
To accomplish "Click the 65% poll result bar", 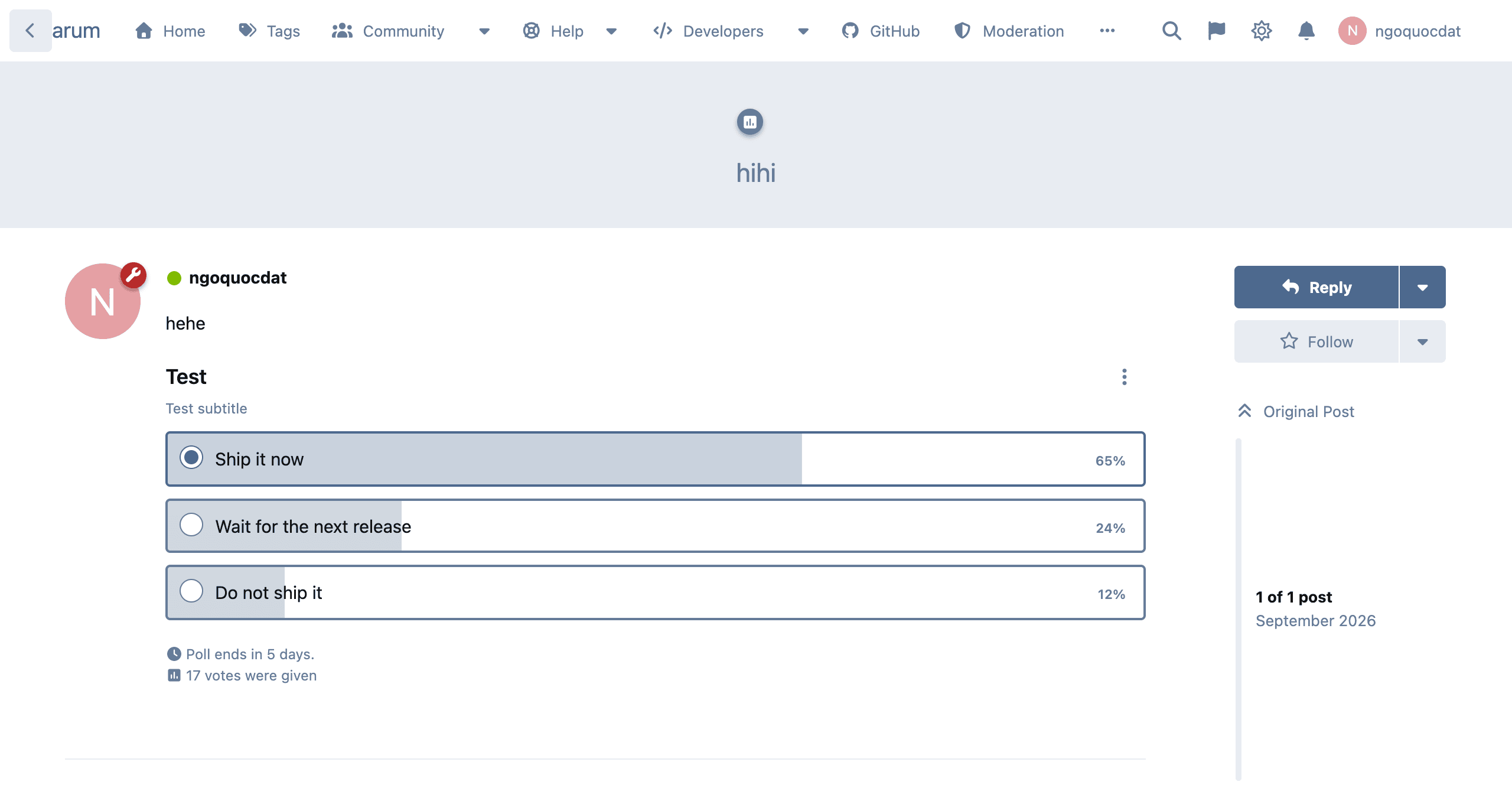I will pyautogui.click(x=656, y=459).
